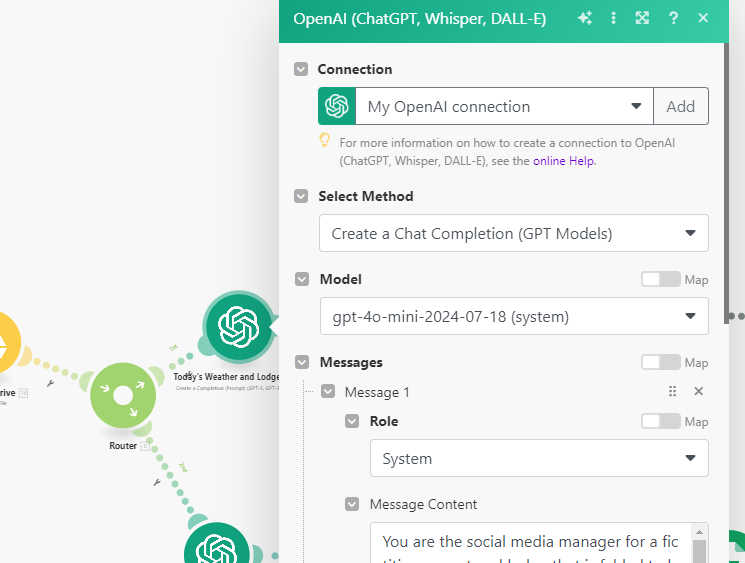
Task: Open the Create a Chat Completion method dropdown
Action: pos(514,233)
